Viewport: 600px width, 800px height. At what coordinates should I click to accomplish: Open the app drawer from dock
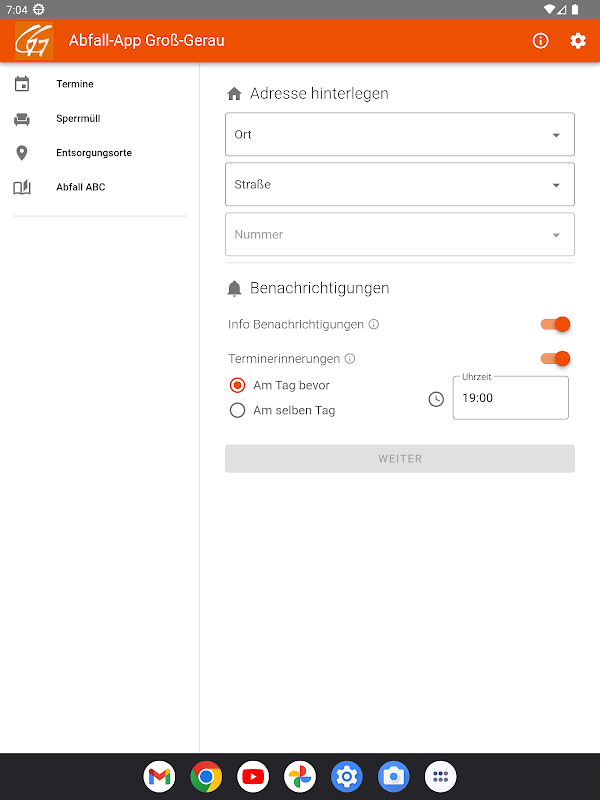pos(441,777)
